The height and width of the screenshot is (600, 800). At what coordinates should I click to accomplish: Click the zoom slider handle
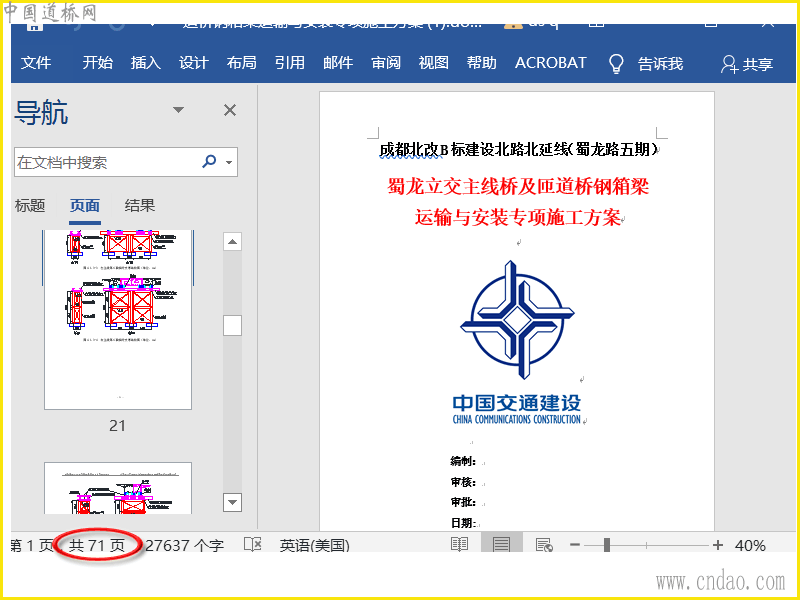[607, 545]
